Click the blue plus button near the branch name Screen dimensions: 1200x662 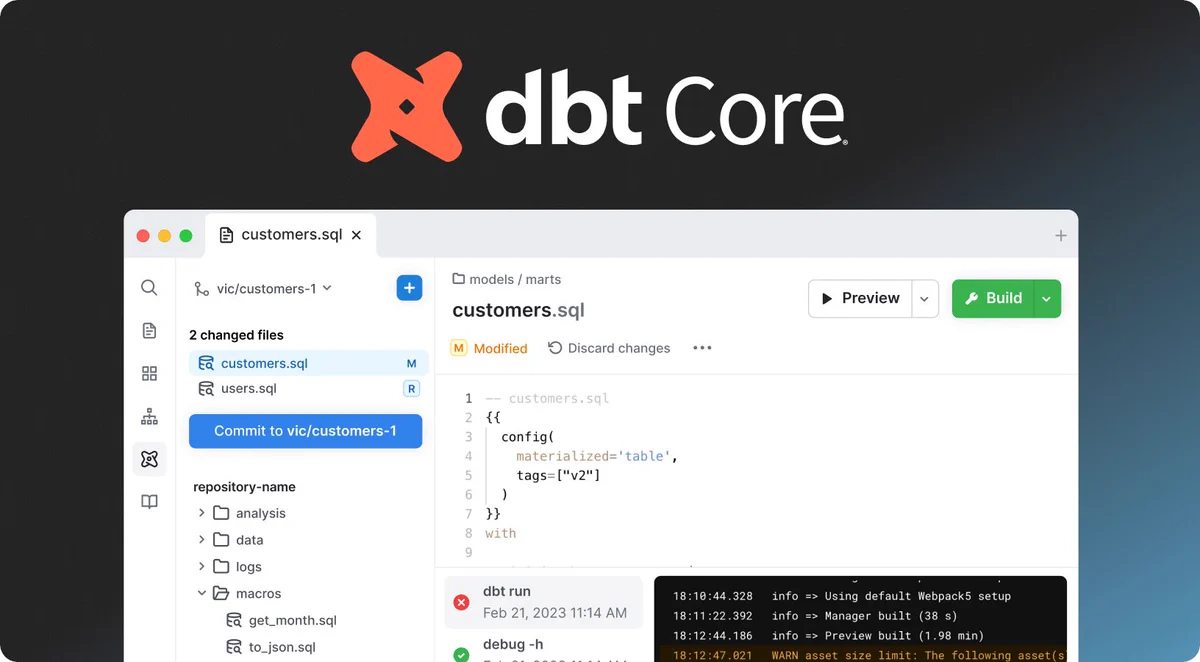click(409, 288)
